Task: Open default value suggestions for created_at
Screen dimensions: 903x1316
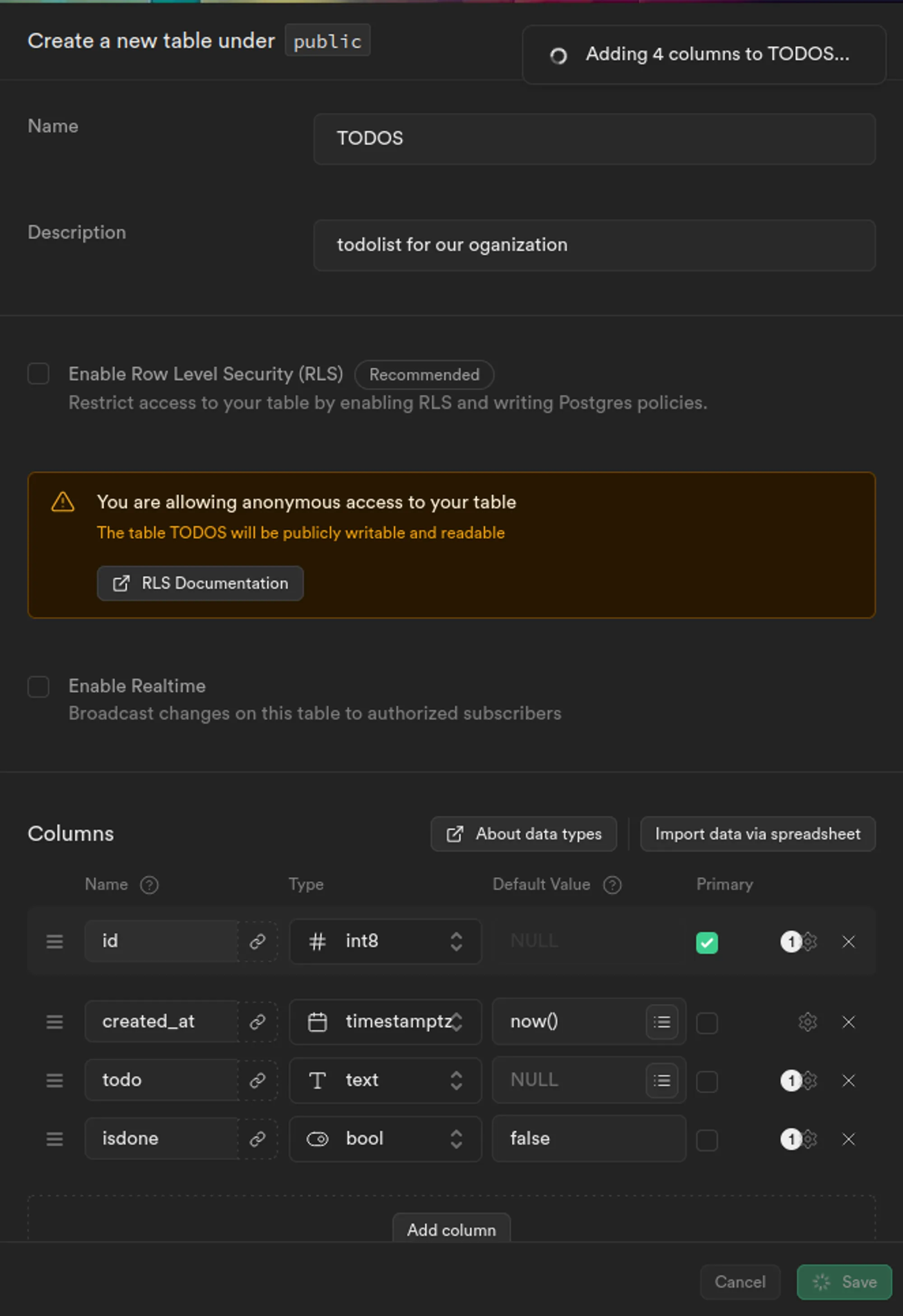Action: coord(661,1022)
